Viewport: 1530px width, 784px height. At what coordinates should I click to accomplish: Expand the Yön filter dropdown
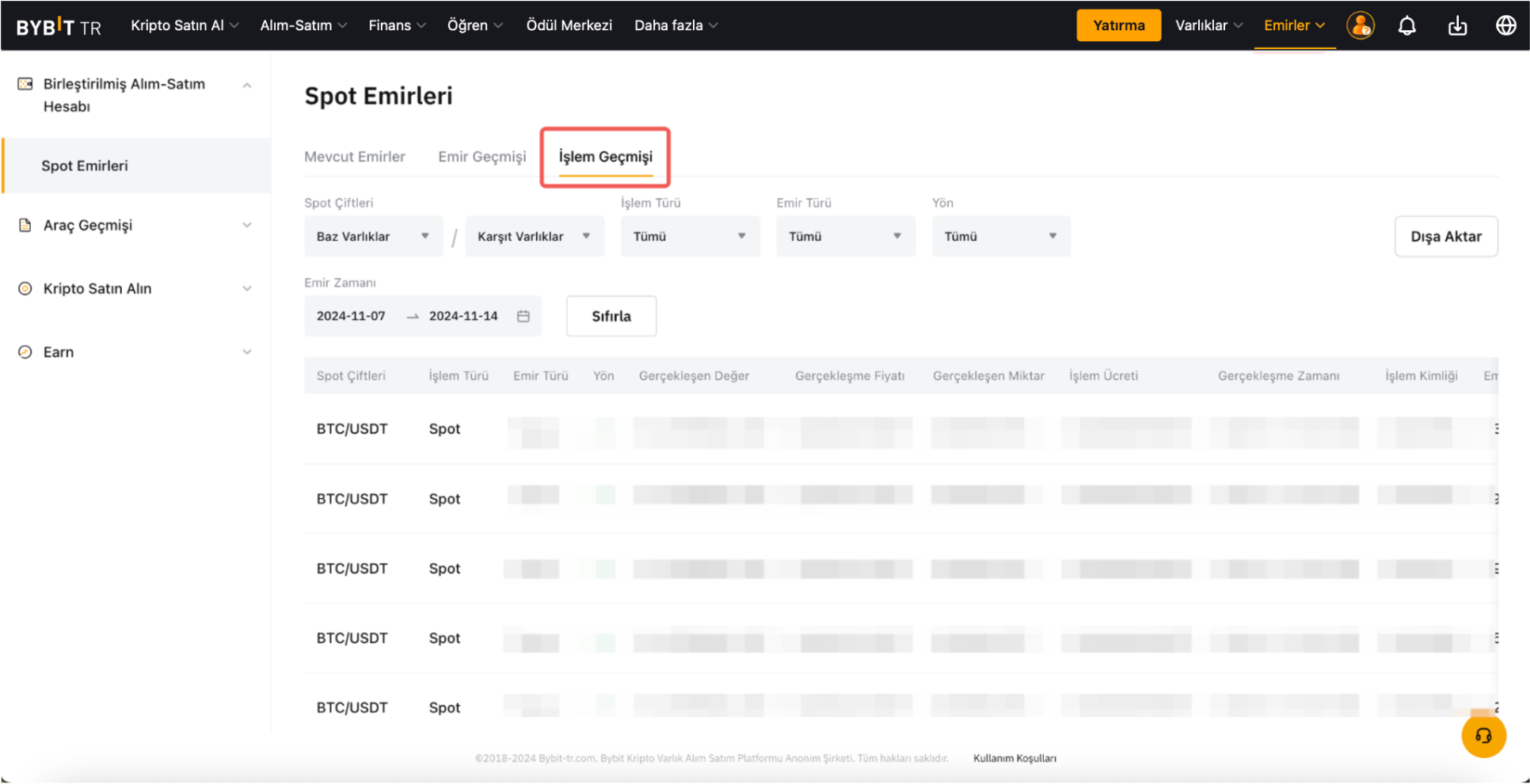point(1000,237)
